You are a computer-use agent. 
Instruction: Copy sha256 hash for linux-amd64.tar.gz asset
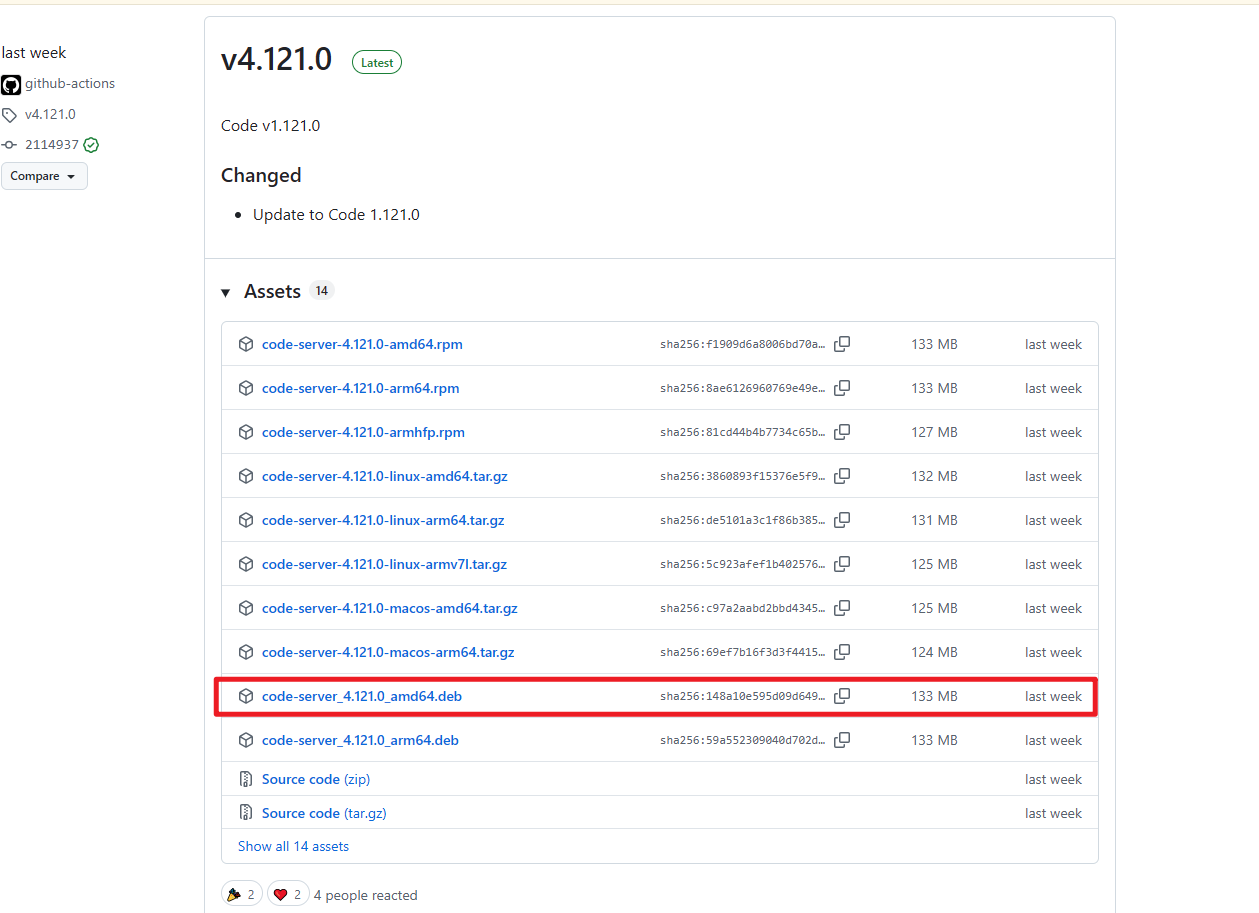coord(842,476)
